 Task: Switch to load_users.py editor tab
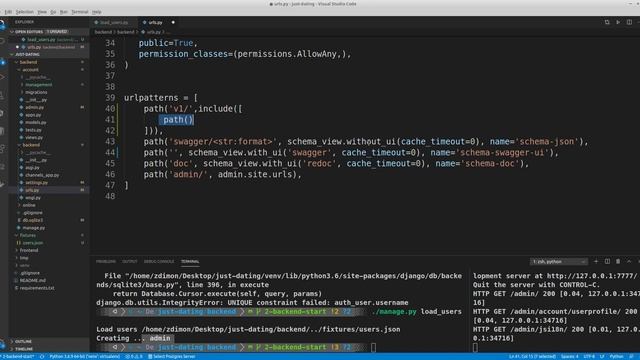point(113,22)
